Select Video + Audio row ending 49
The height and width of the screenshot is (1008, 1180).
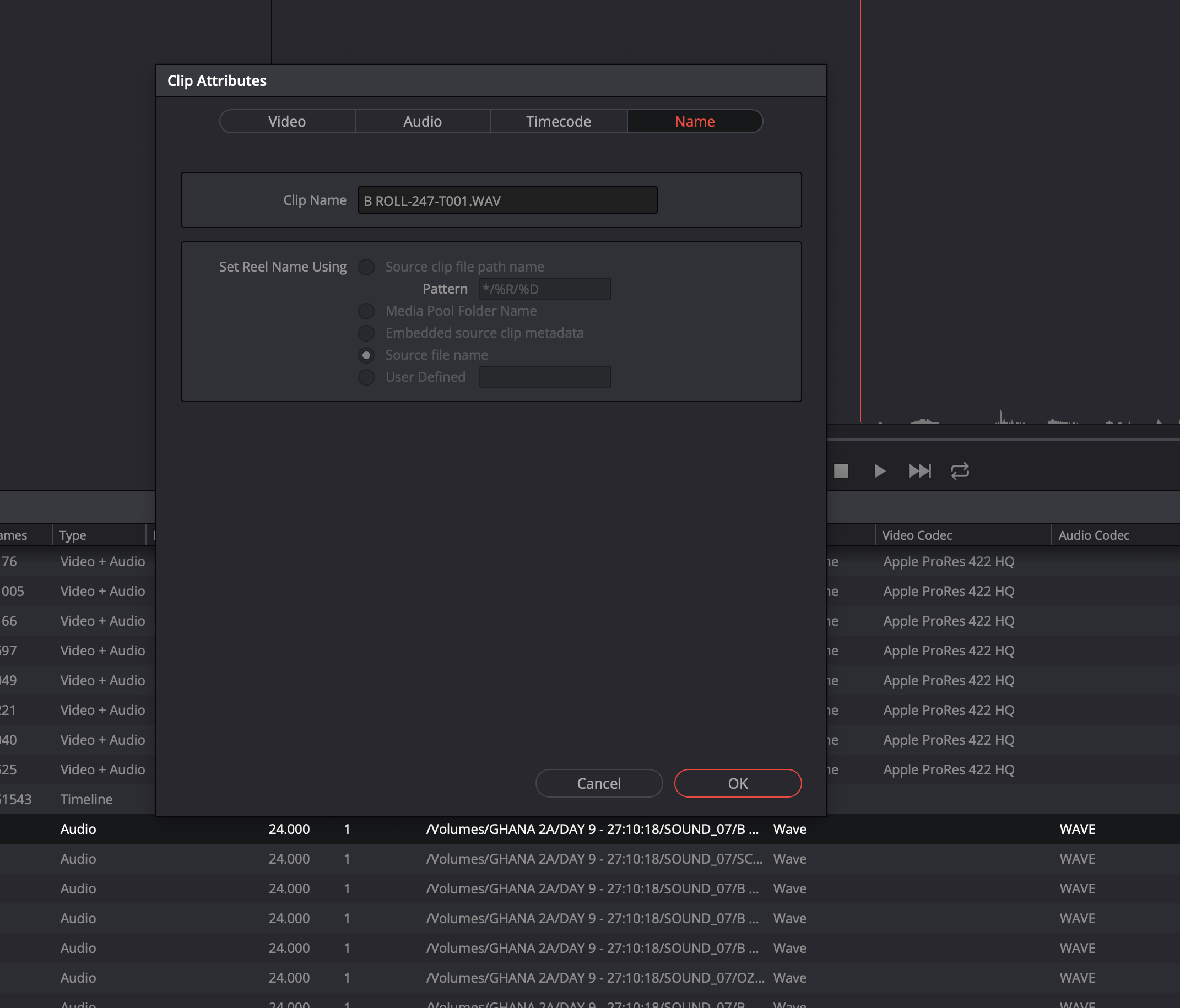click(x=78, y=681)
